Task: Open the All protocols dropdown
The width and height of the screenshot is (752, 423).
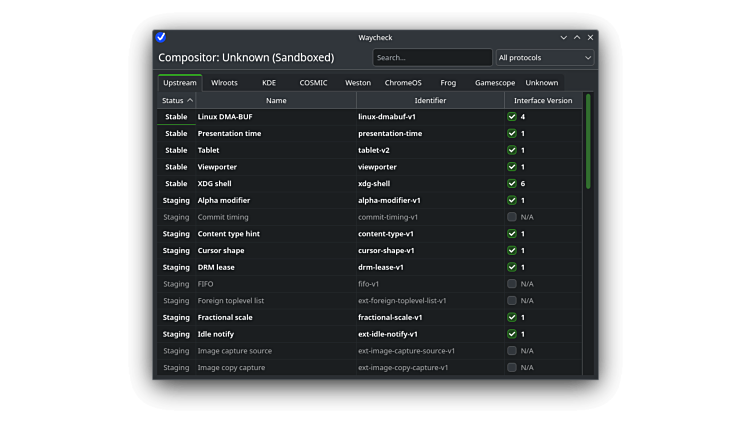Action: click(545, 58)
